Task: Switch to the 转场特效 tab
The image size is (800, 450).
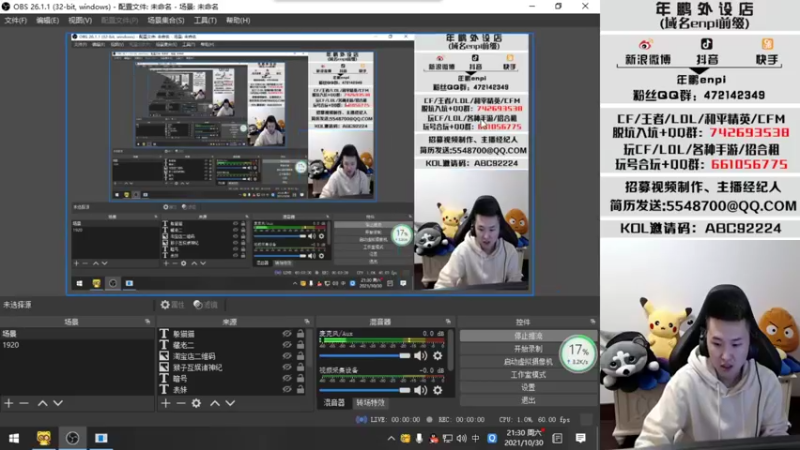Action: (370, 403)
